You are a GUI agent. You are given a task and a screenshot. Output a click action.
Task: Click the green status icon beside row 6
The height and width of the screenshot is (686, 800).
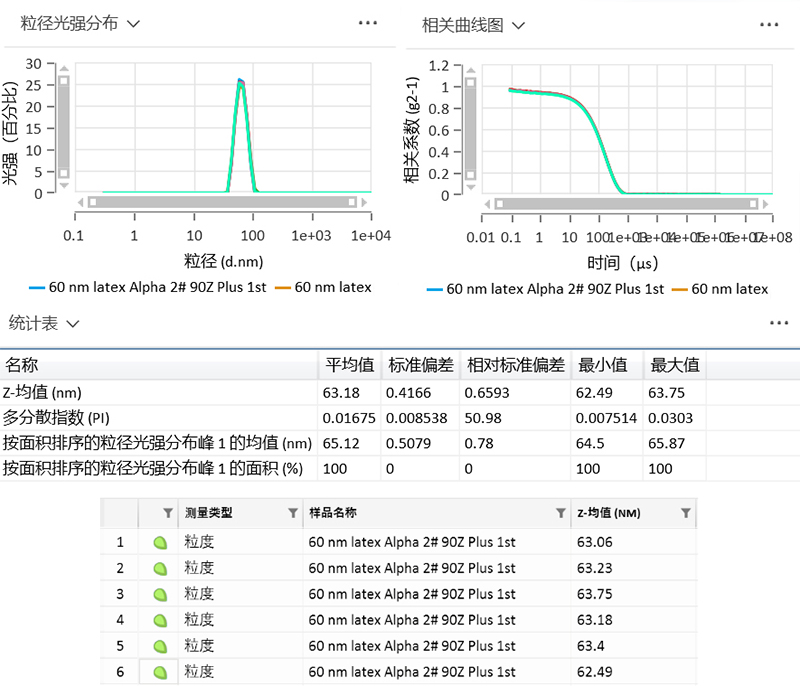tap(160, 672)
